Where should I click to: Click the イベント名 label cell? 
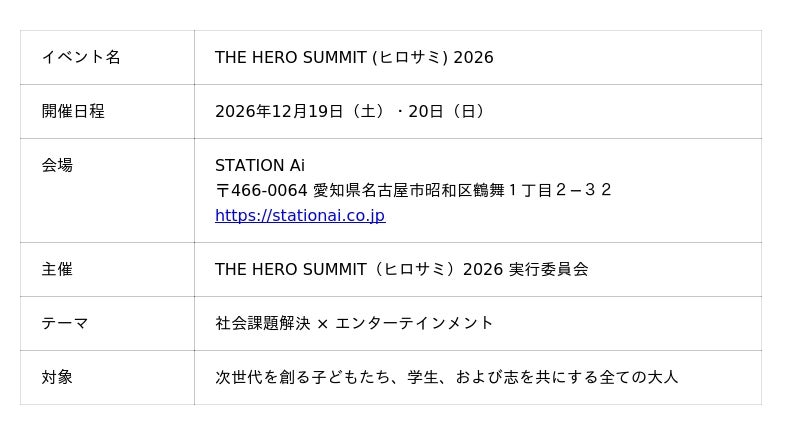(x=81, y=58)
